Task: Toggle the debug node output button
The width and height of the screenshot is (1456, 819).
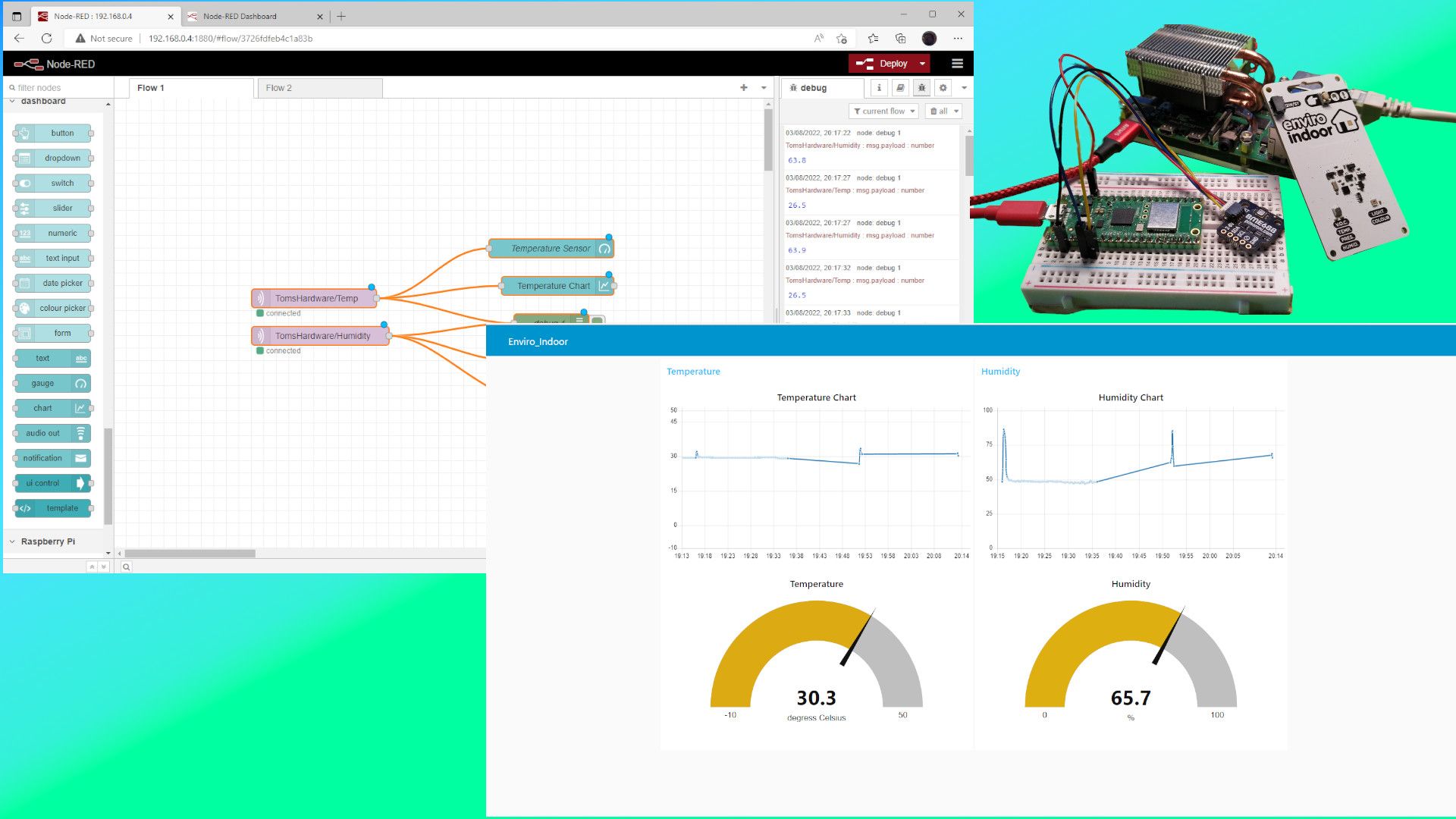Action: [x=598, y=320]
